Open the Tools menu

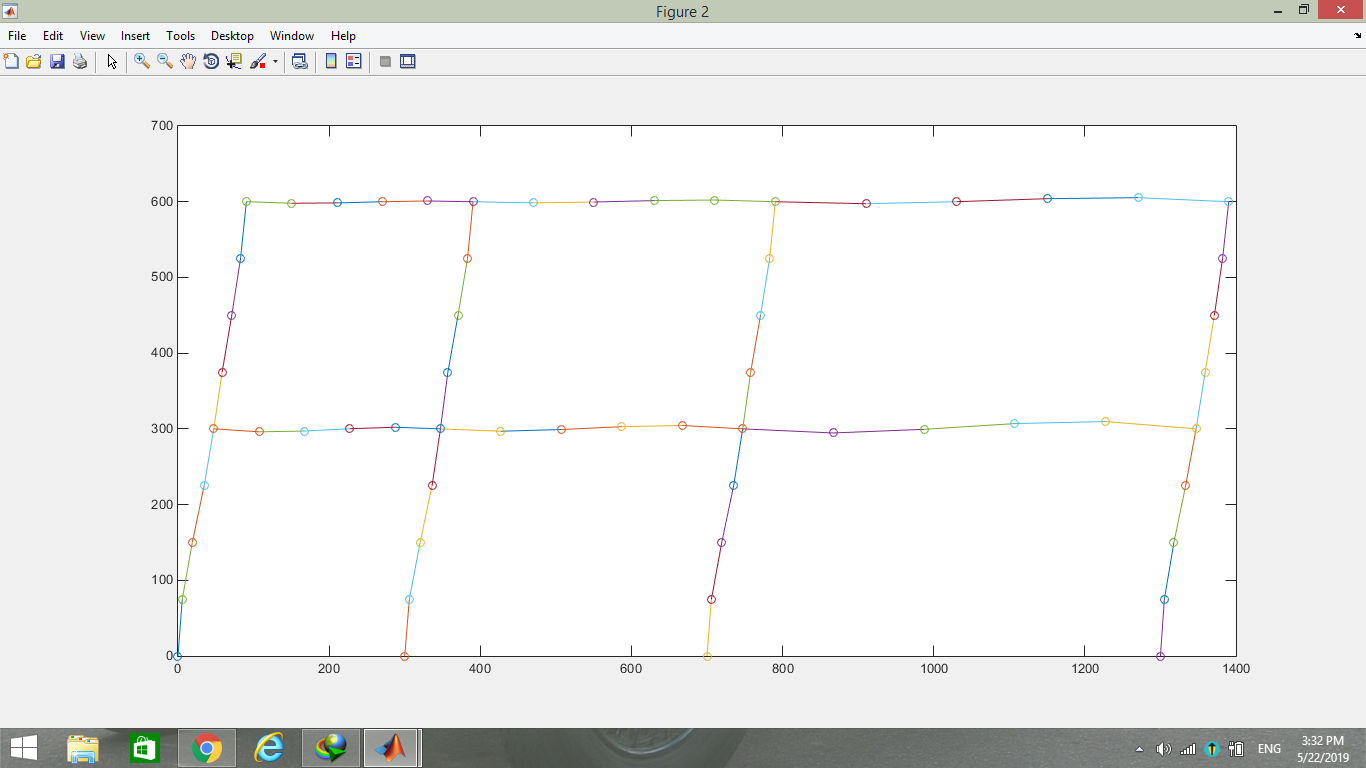(x=180, y=36)
